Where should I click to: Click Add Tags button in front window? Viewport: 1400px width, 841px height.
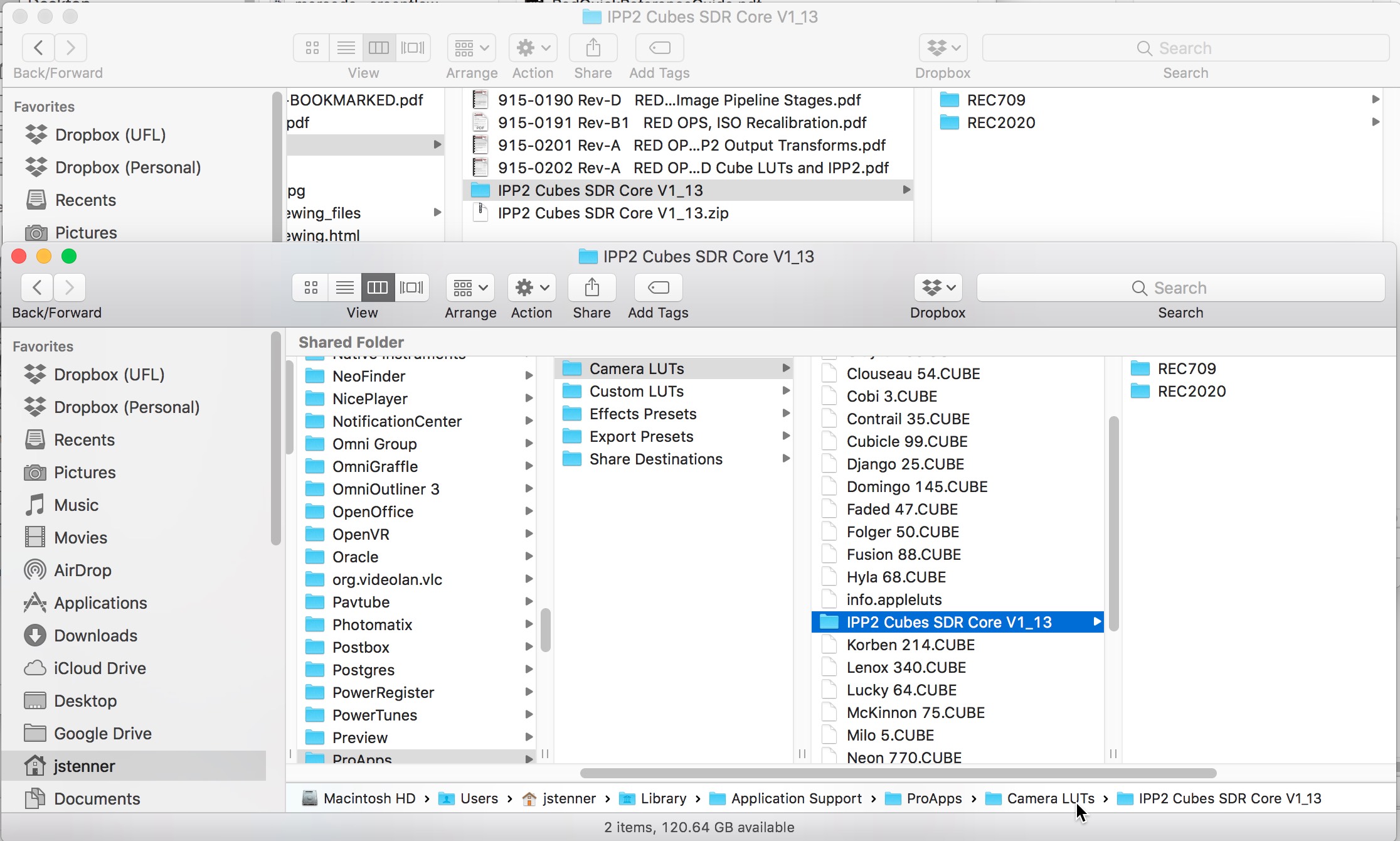pos(658,288)
